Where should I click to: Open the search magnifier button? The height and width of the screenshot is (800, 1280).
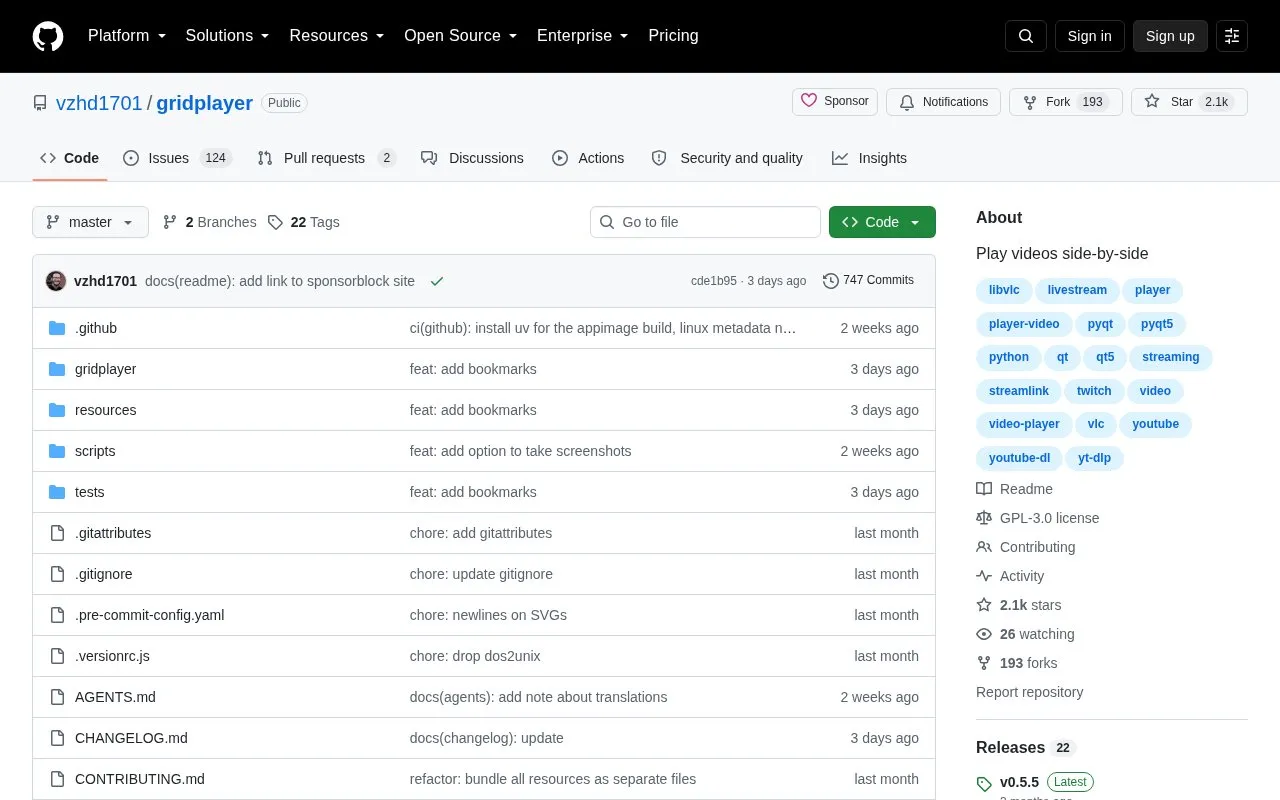(x=1026, y=36)
